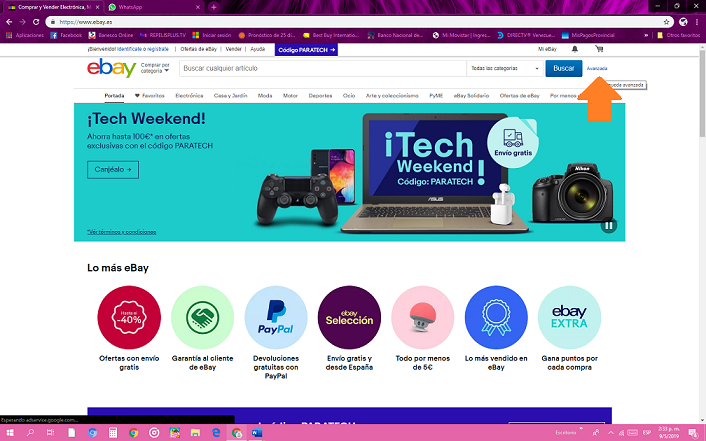
Task: Open Ocio category tab
Action: [x=349, y=95]
